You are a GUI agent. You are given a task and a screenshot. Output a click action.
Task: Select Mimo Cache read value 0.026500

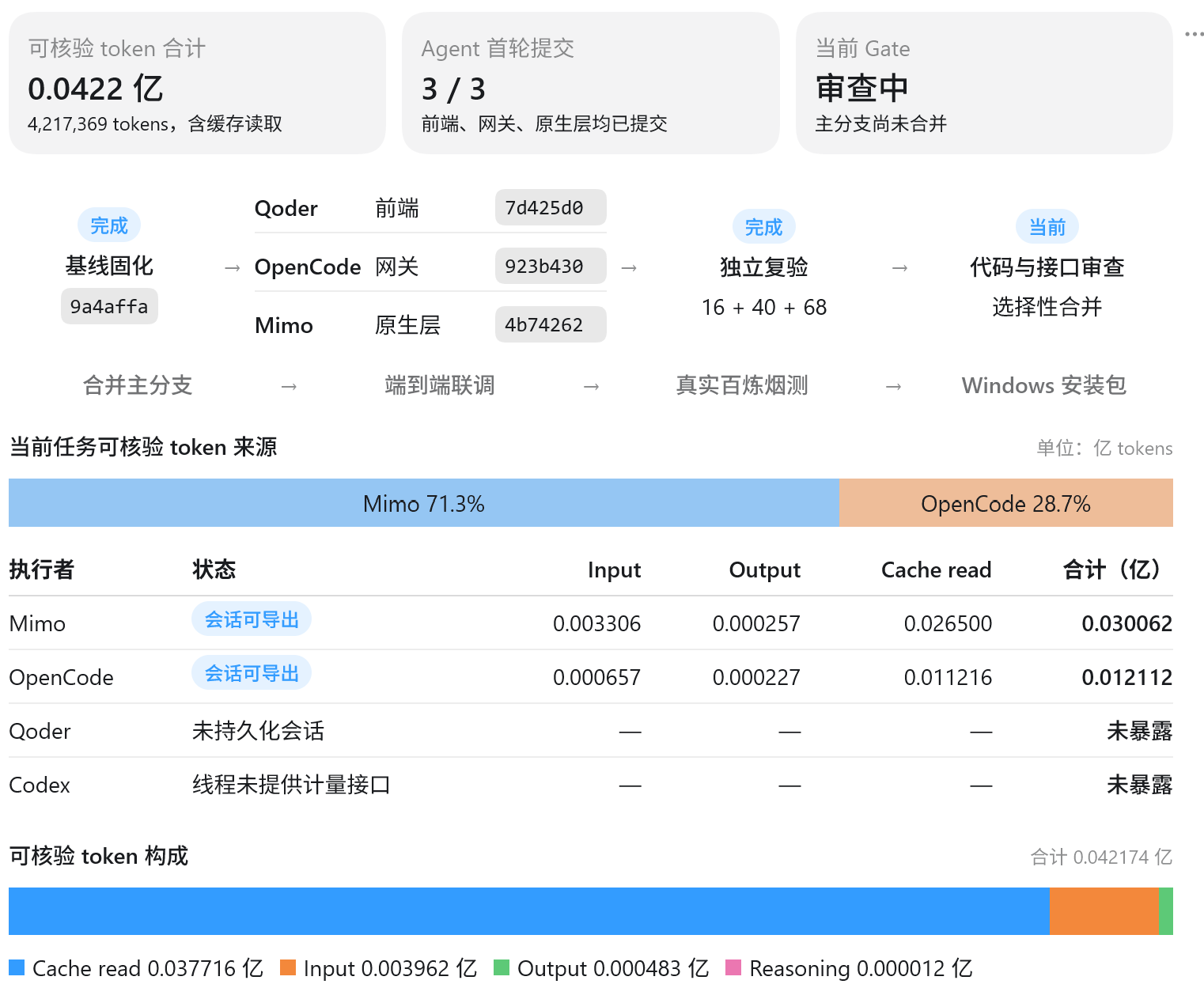point(948,623)
